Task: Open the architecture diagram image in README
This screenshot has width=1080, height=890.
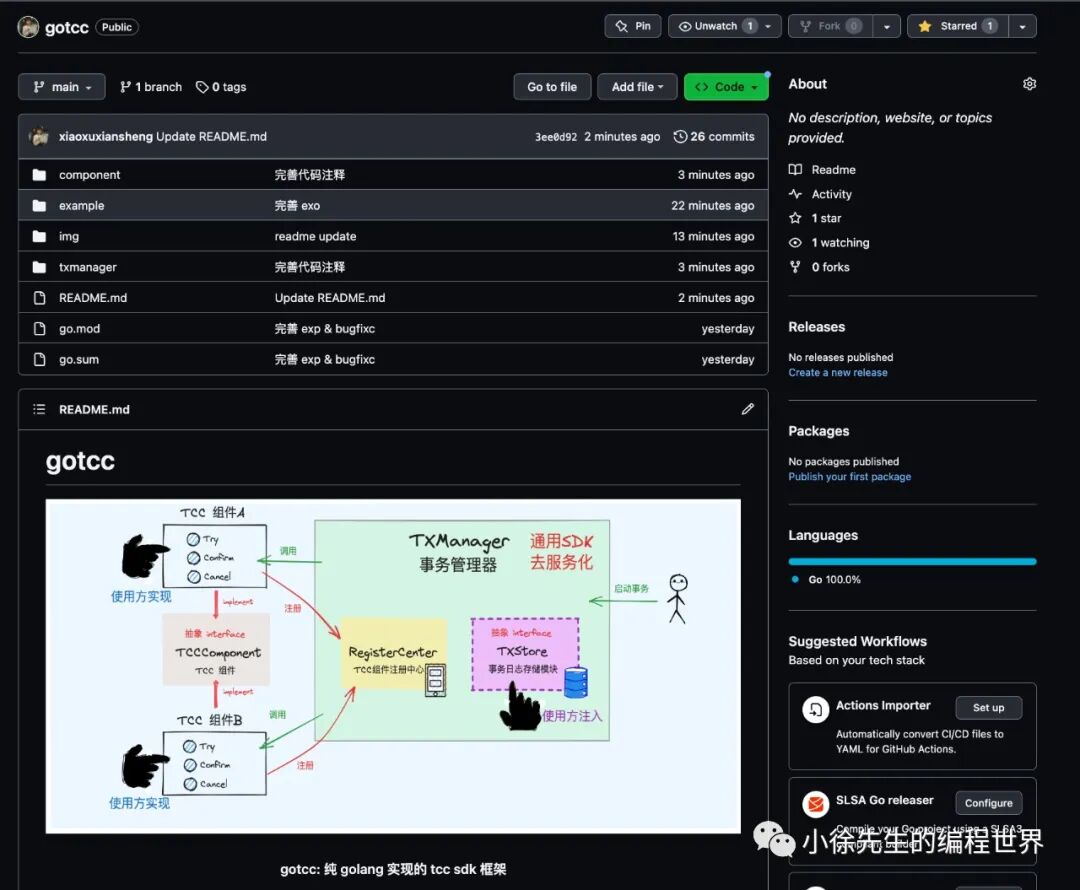Action: point(393,664)
